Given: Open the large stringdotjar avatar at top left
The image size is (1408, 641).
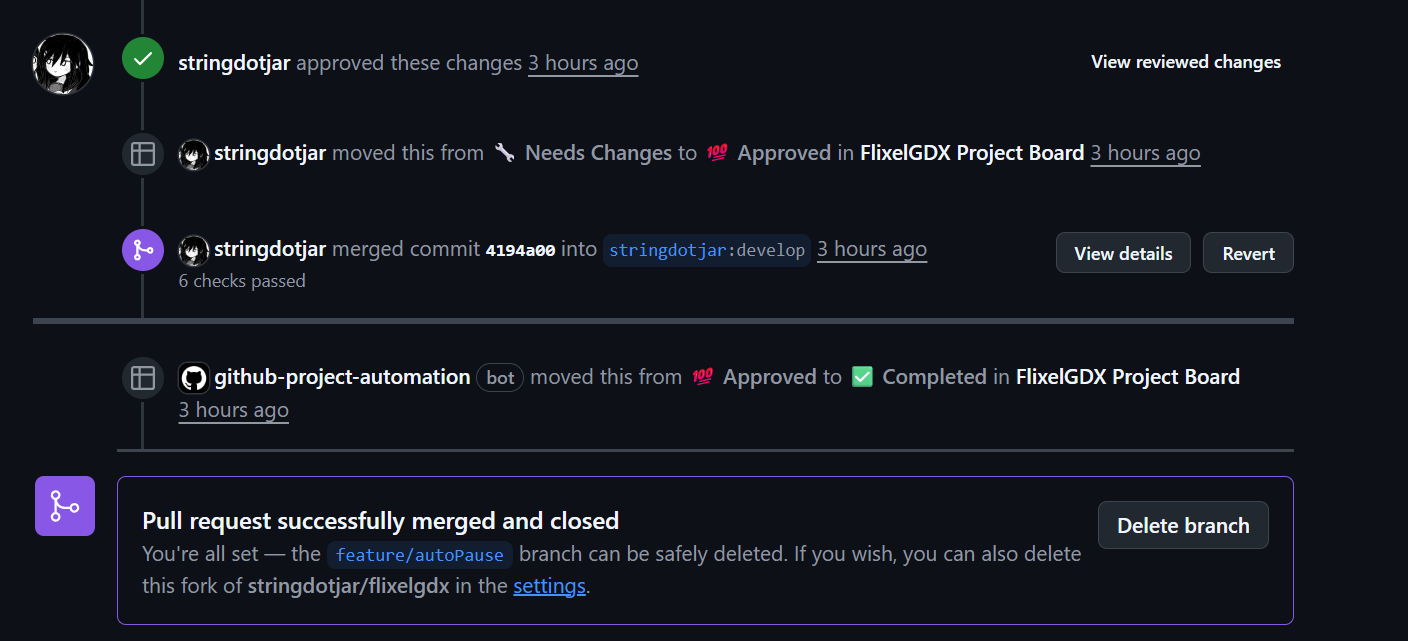Looking at the screenshot, I should point(63,63).
